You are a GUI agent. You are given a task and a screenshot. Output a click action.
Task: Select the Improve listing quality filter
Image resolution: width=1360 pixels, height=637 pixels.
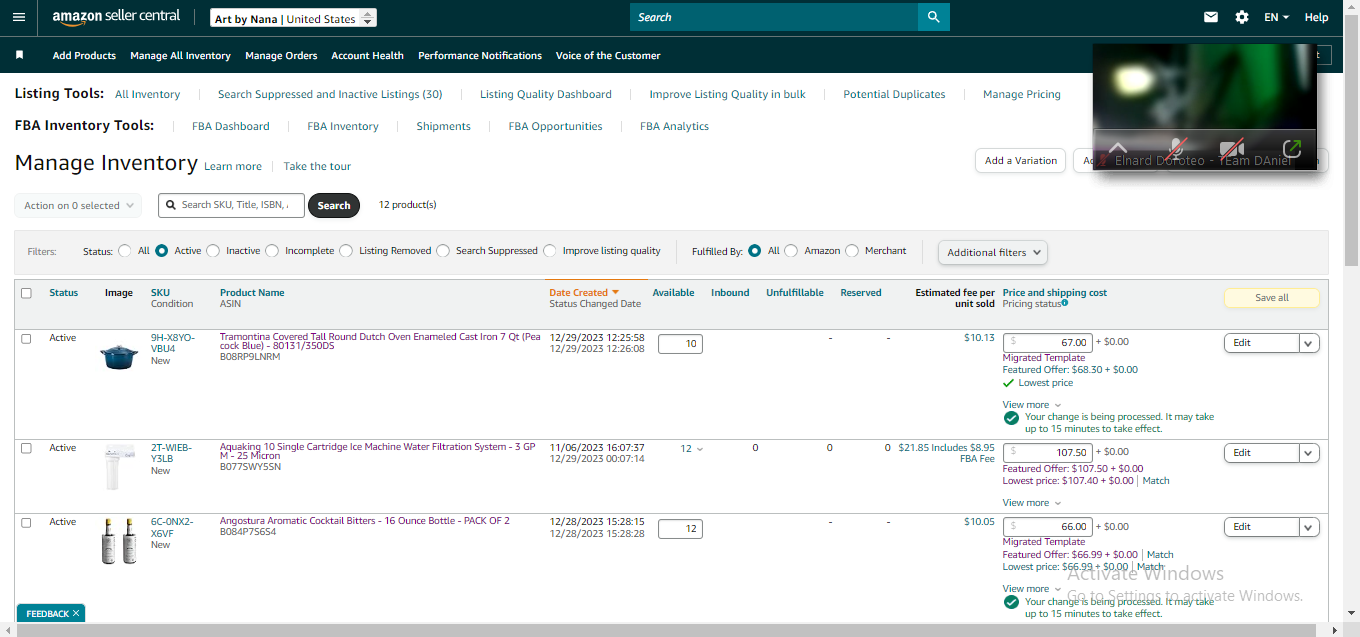pyautogui.click(x=549, y=251)
